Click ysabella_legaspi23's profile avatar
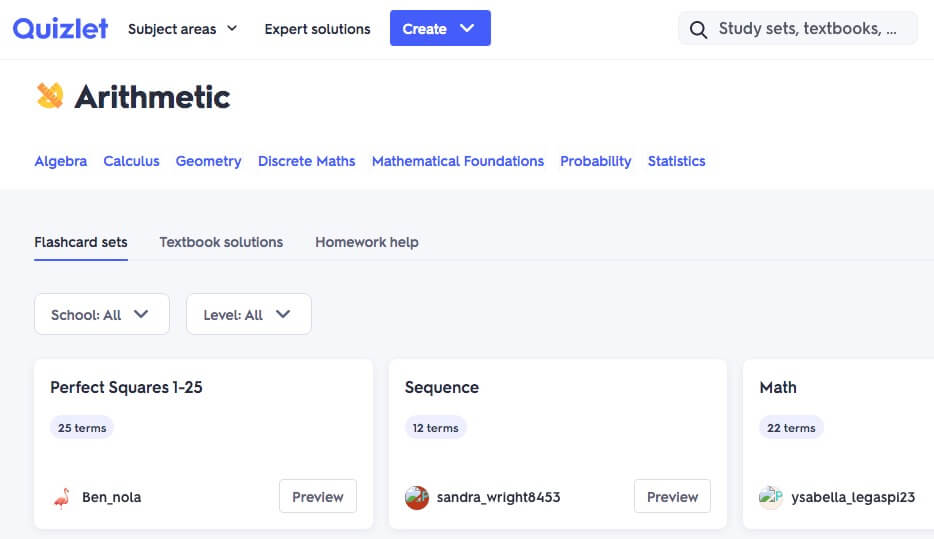The image size is (934, 539). point(771,497)
